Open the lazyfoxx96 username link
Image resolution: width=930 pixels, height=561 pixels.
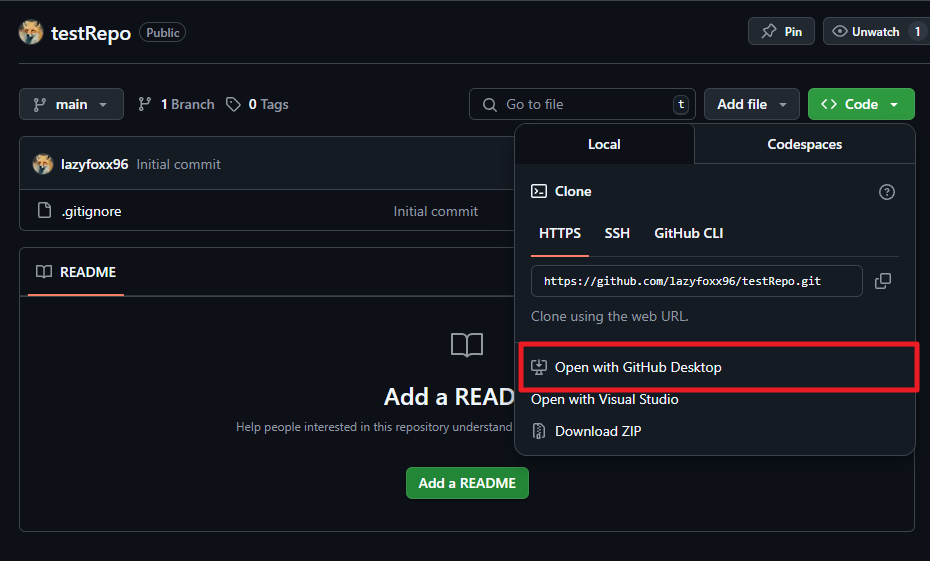click(94, 164)
